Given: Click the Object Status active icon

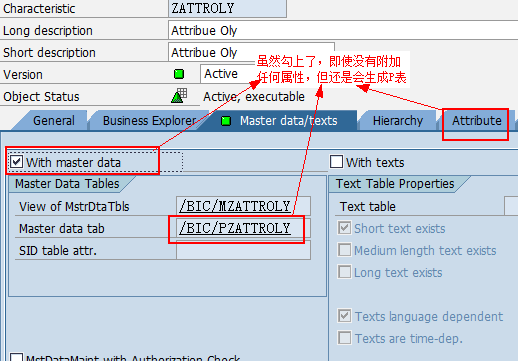Looking at the screenshot, I should coord(179,96).
